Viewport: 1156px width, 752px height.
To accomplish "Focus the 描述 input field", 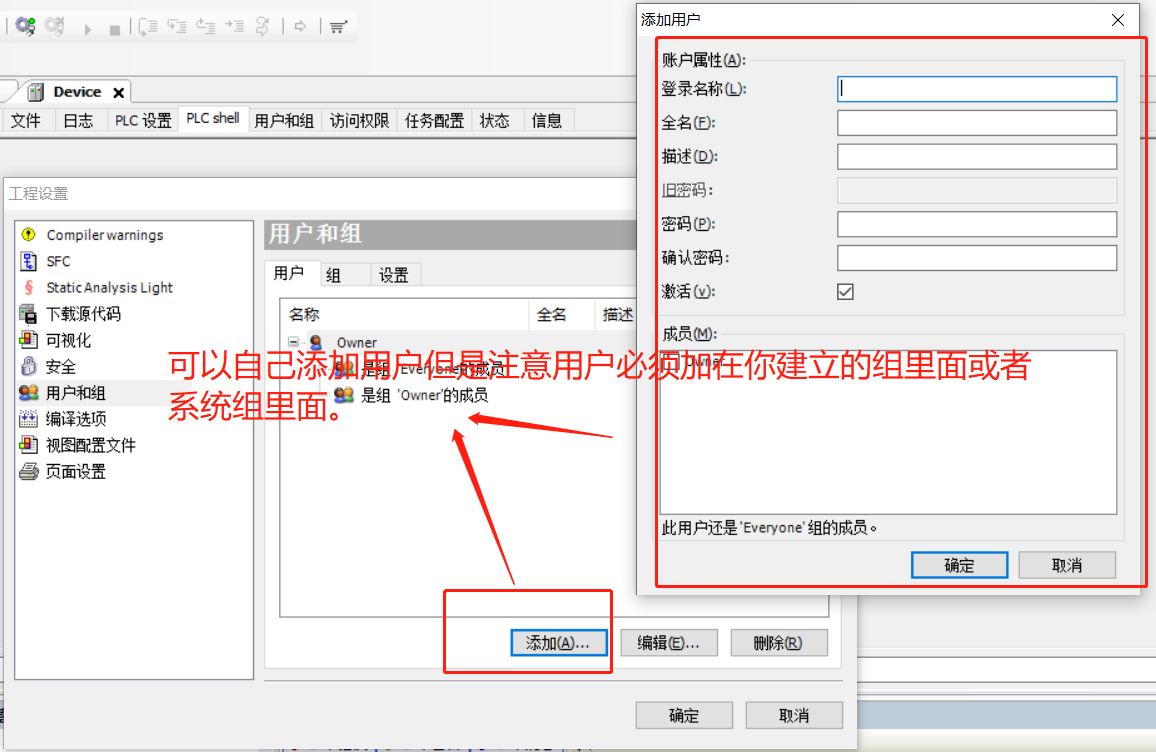I will click(x=977, y=156).
